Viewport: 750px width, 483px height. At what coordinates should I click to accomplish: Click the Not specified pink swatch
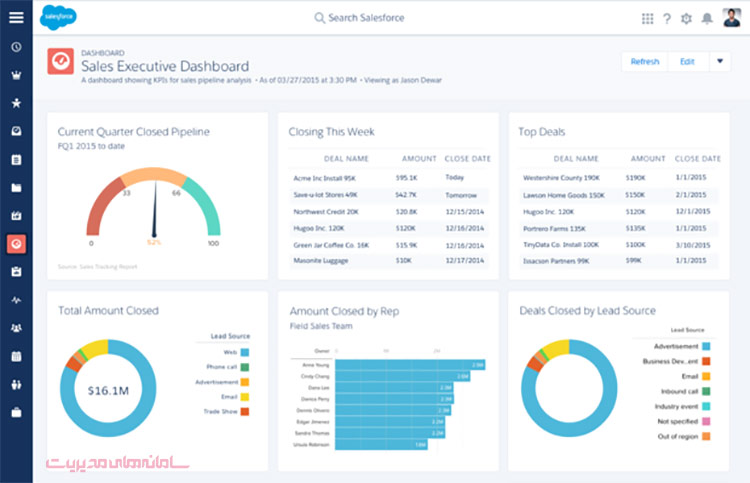(x=706, y=421)
